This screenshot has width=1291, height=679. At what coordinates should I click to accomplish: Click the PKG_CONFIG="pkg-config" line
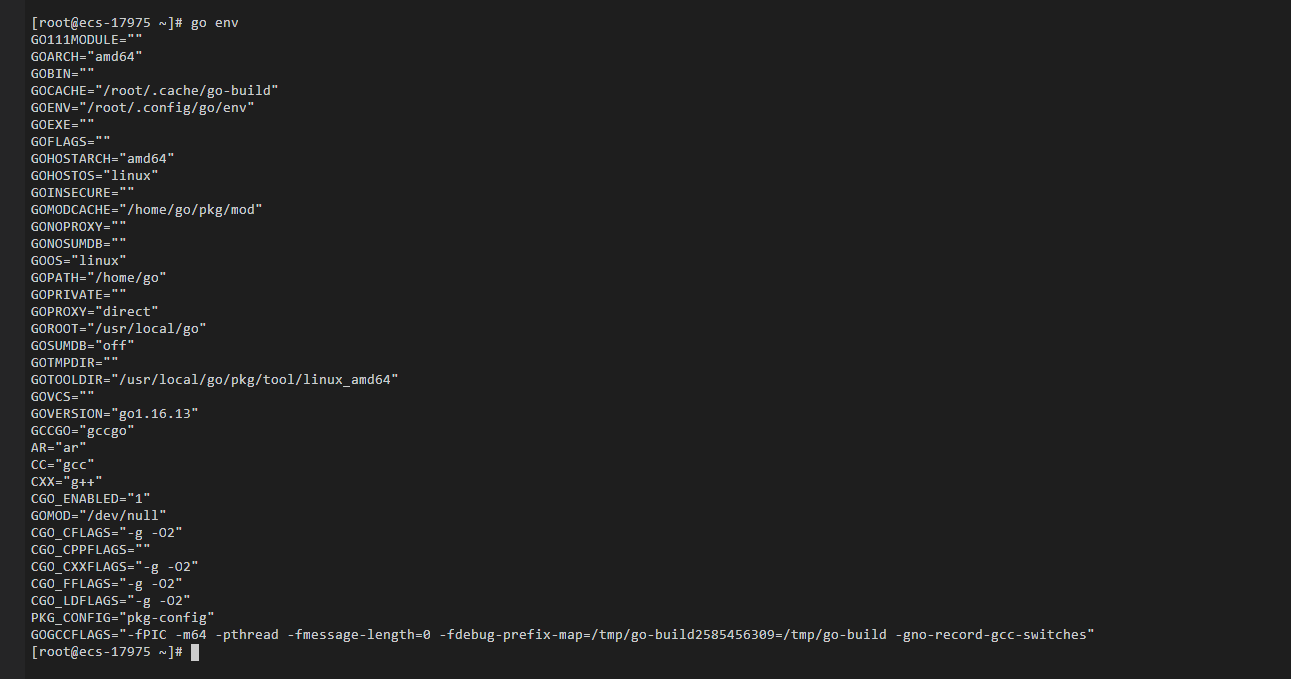123,617
